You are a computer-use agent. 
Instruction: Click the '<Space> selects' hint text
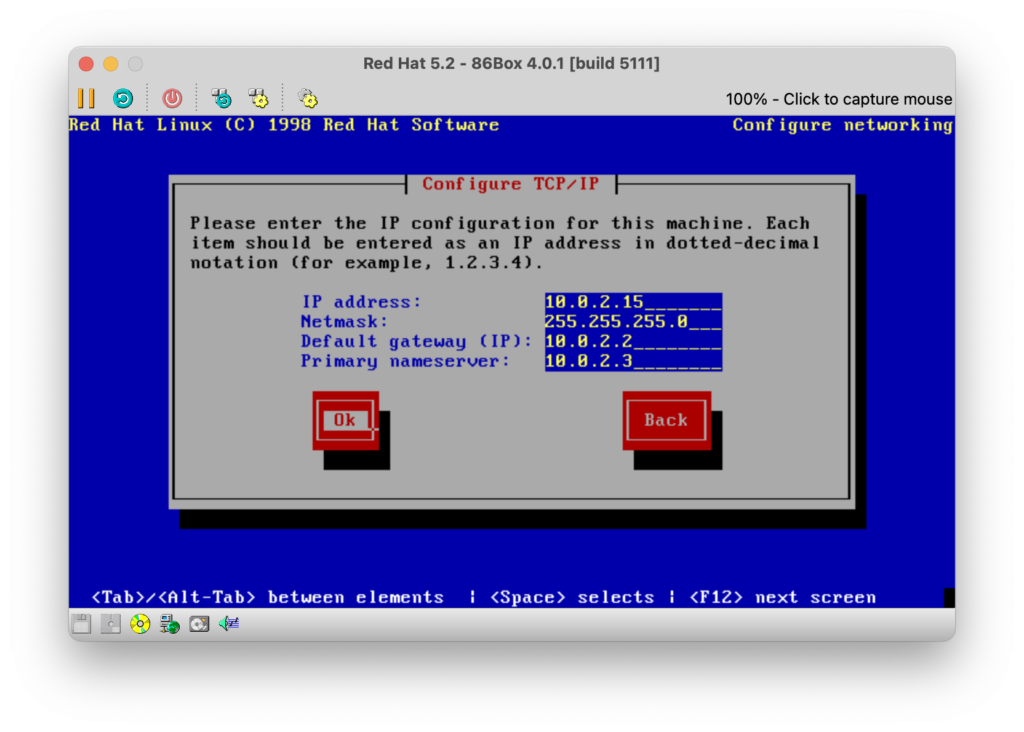click(x=572, y=597)
